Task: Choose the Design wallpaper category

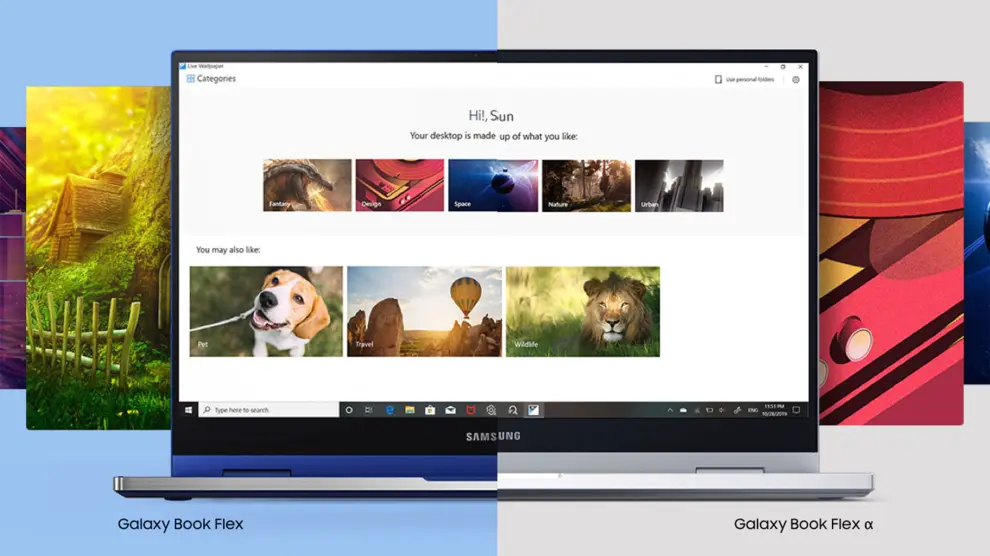Action: point(399,186)
